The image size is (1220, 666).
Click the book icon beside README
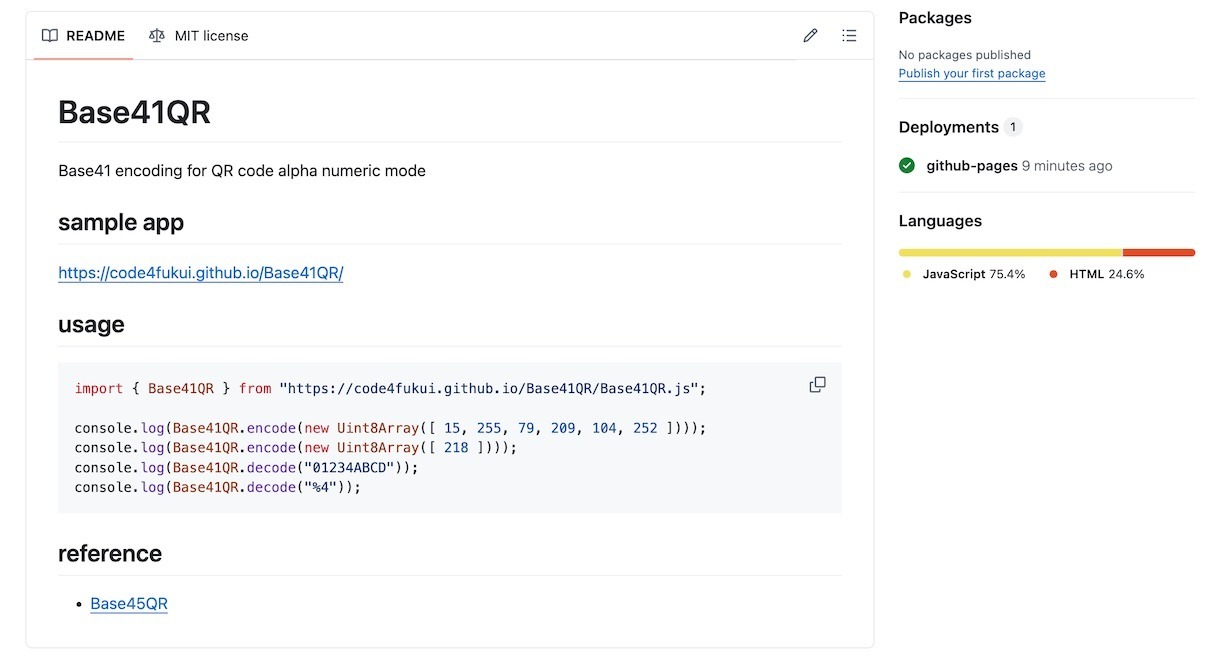click(x=50, y=36)
